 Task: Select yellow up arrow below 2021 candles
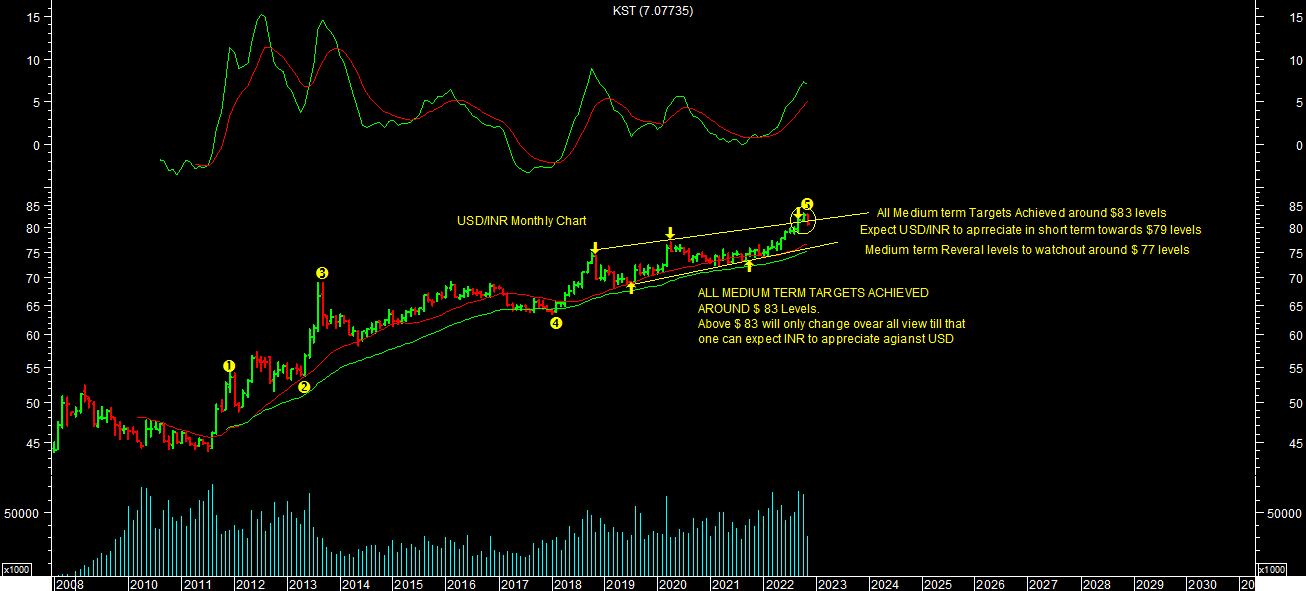749,265
